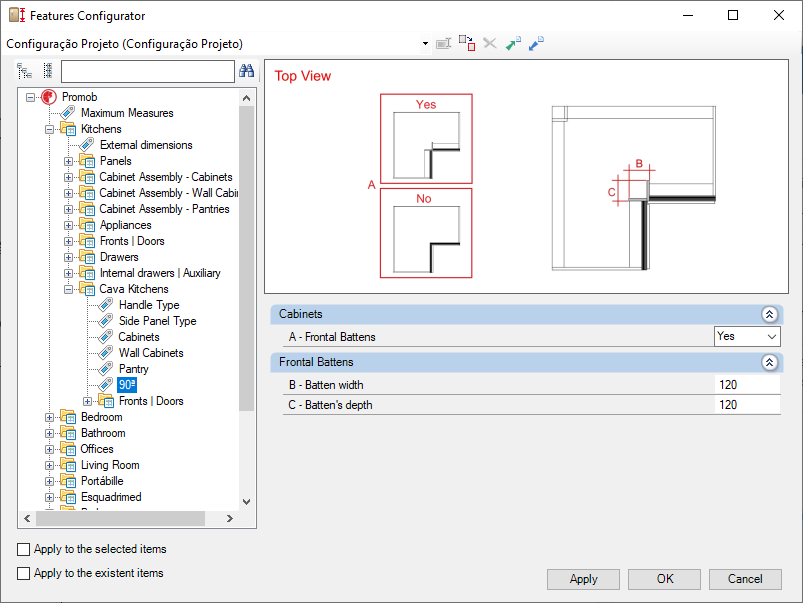Click the expand tree icon beside search field
This screenshot has height=613, width=811.
tap(24, 71)
